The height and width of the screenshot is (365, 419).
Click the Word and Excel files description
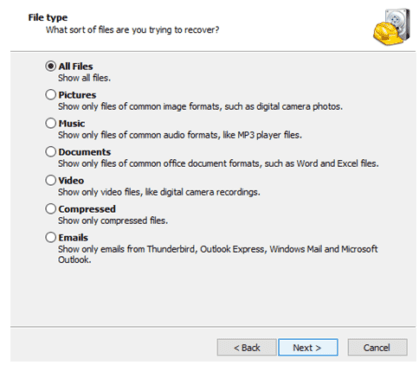(x=218, y=164)
